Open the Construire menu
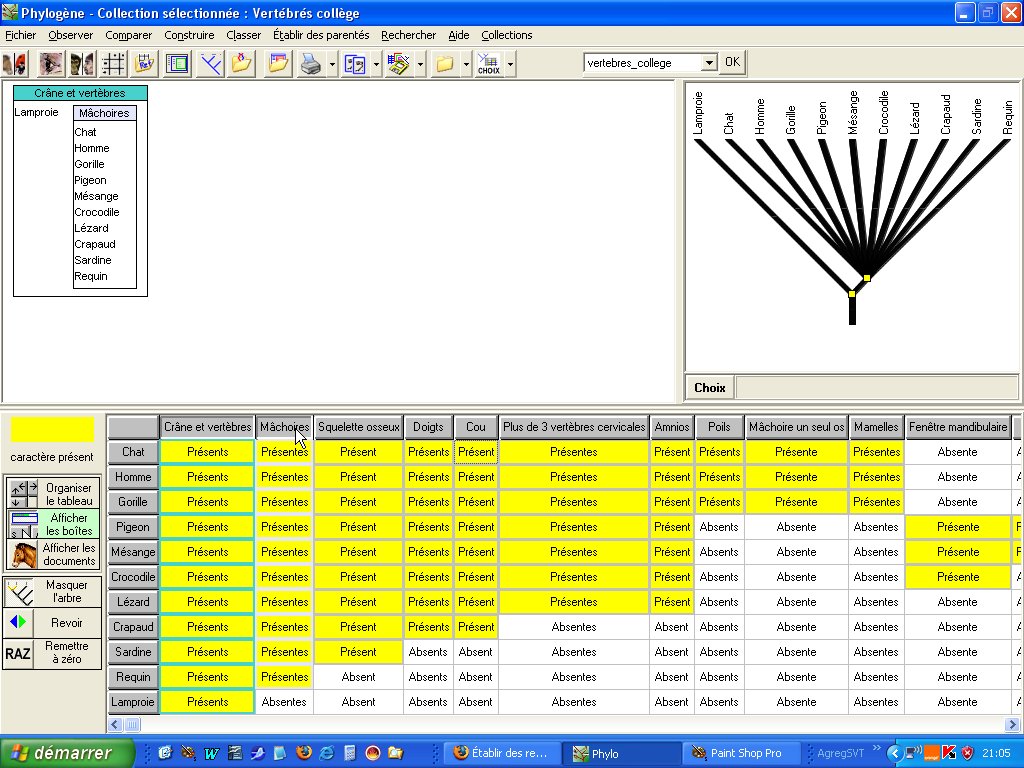This screenshot has width=1024, height=768. click(x=189, y=35)
